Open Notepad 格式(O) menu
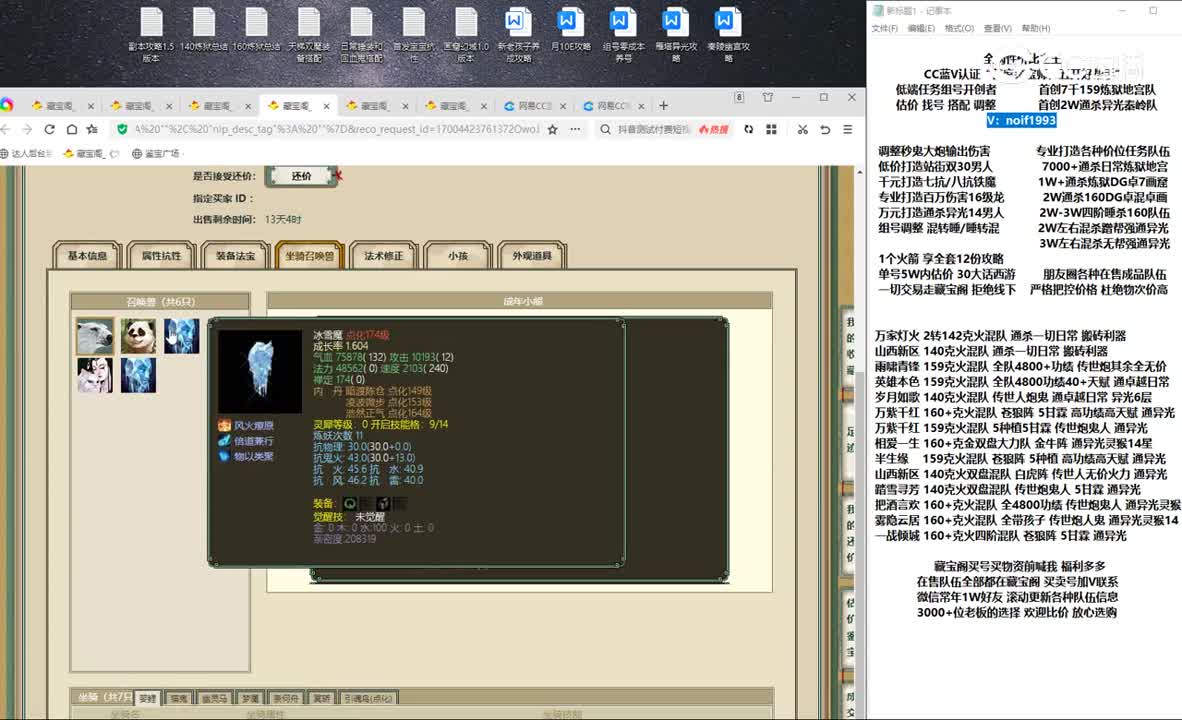Viewport: 1182px width, 720px height. (959, 28)
